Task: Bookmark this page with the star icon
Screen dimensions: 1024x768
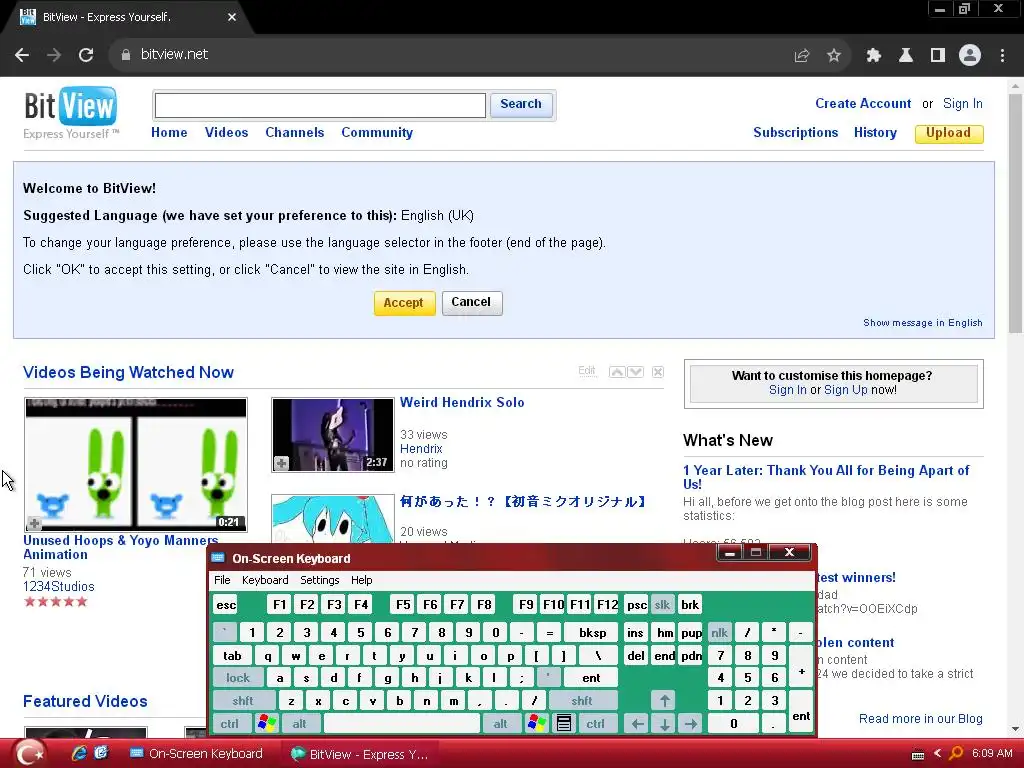Action: (x=833, y=56)
